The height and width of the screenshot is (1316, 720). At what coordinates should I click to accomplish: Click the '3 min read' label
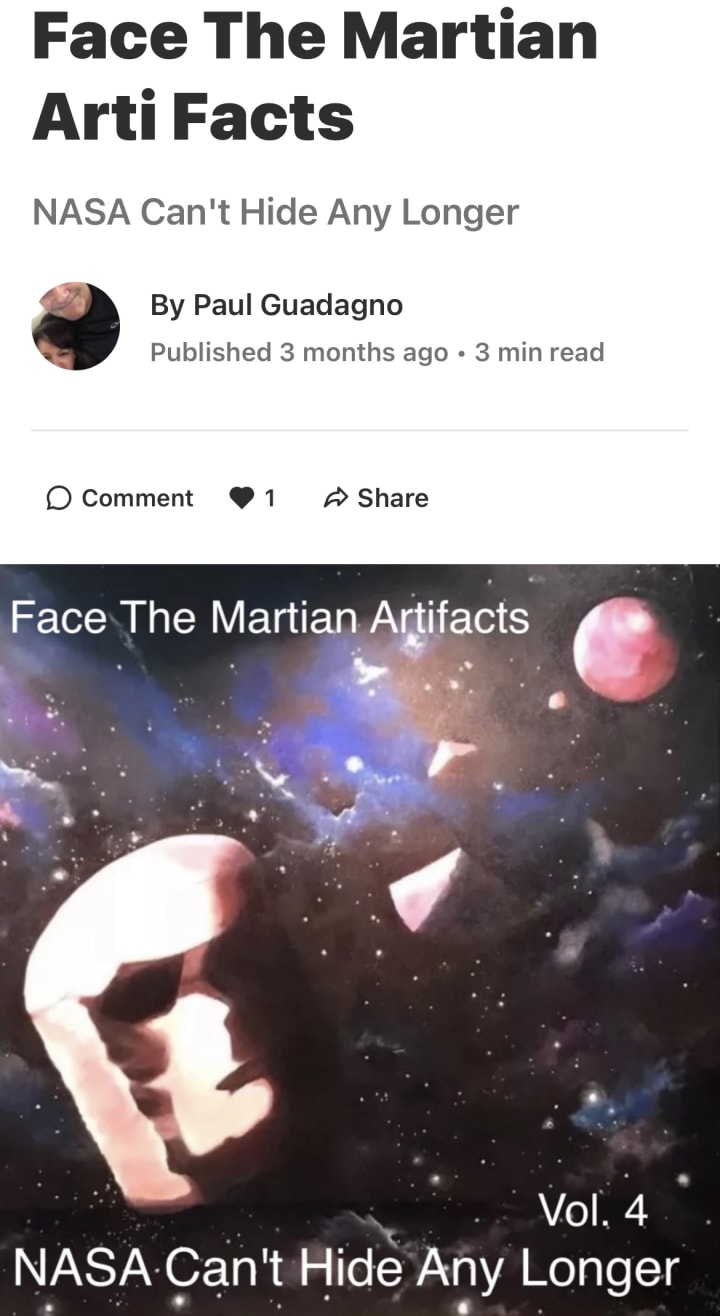pos(539,352)
